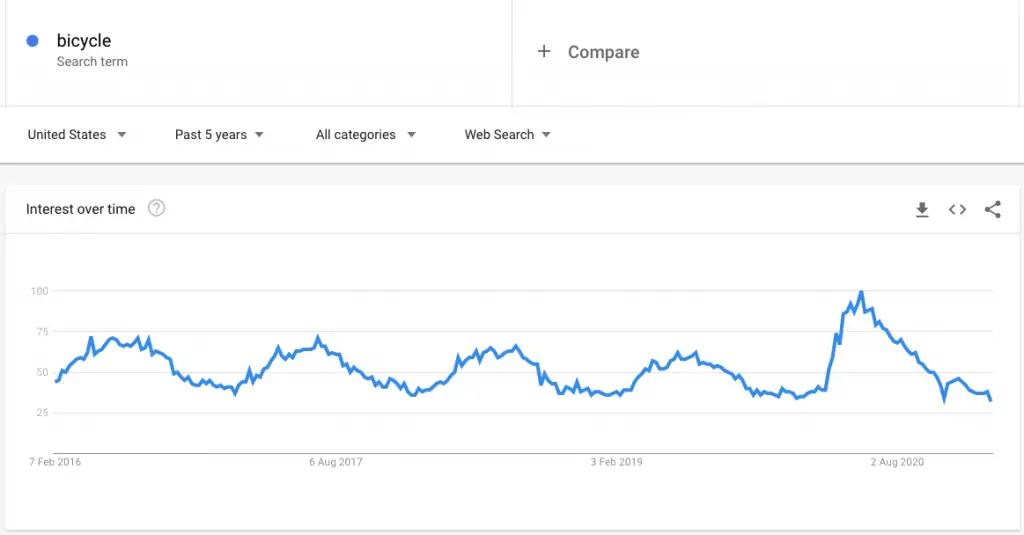Click the 2 Aug 2020 axis label
Screen dimensions: 1024x535
pos(897,462)
